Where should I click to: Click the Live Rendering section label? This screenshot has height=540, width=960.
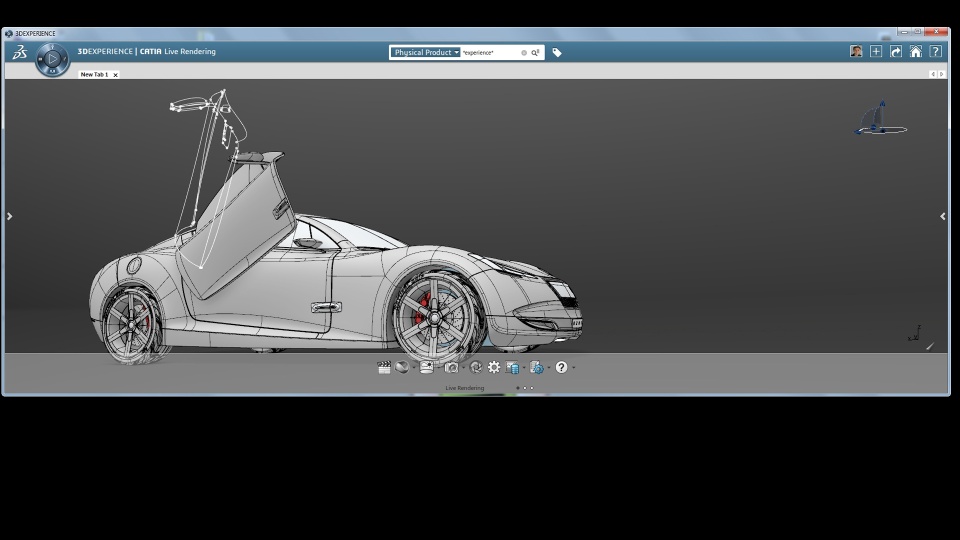(x=465, y=388)
